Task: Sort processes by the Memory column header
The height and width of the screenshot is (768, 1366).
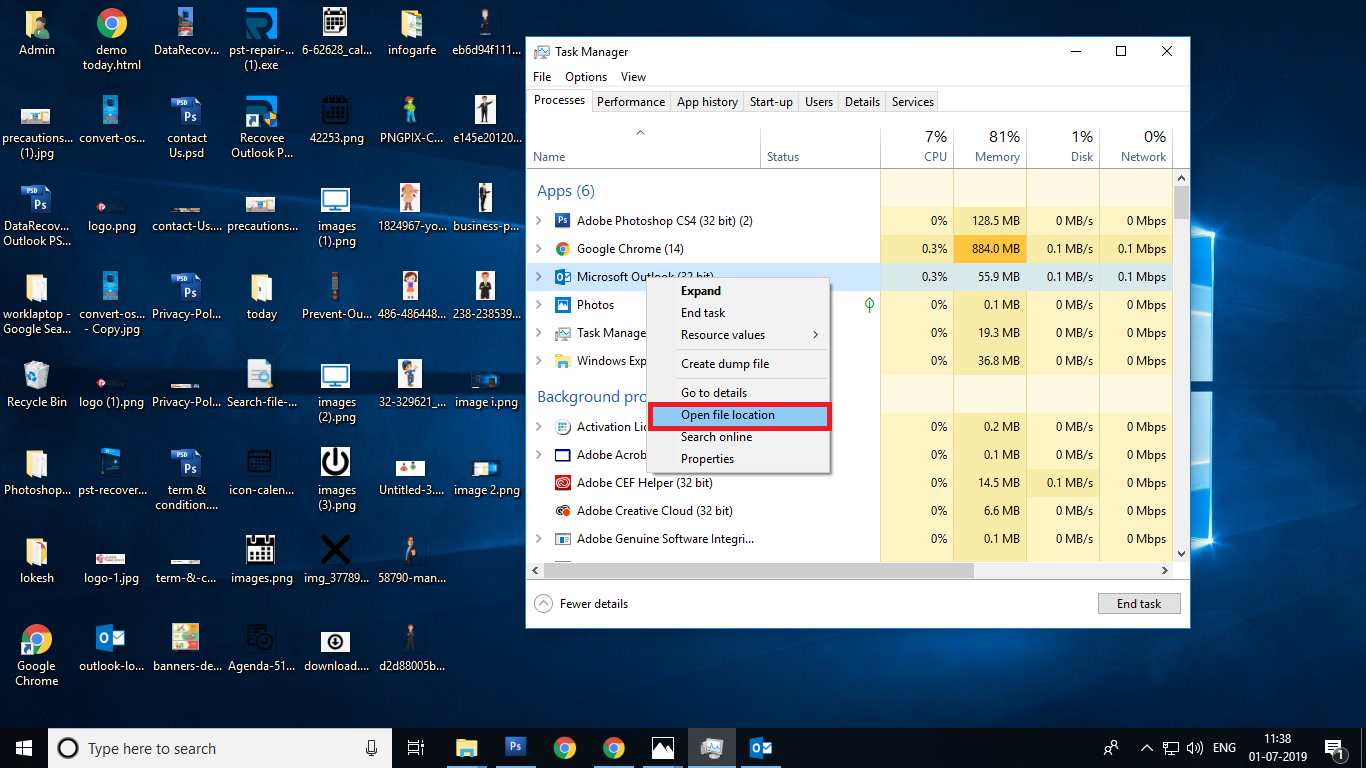Action: pyautogui.click(x=990, y=146)
